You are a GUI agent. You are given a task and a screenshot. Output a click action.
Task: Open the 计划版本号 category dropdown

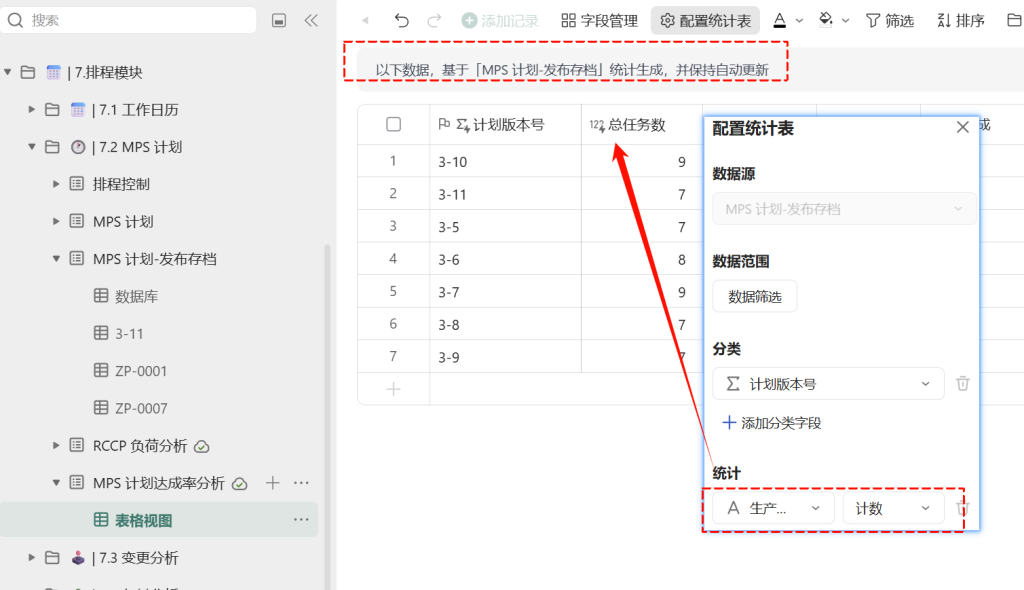[828, 384]
